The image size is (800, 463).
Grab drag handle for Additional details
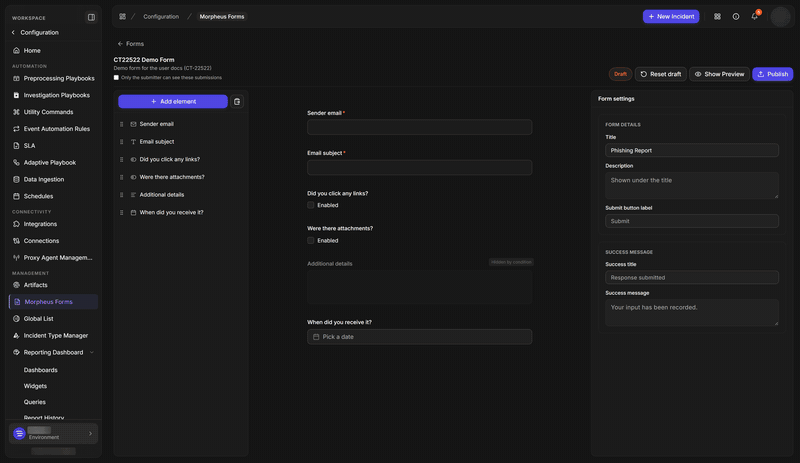coord(121,195)
